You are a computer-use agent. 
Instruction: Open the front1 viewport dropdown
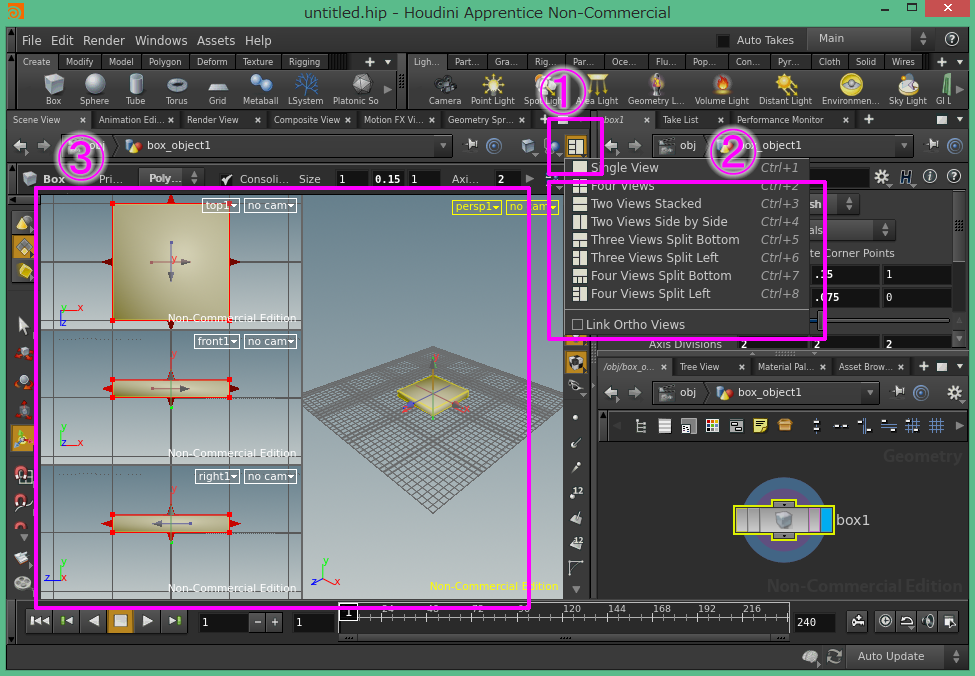[x=216, y=341]
